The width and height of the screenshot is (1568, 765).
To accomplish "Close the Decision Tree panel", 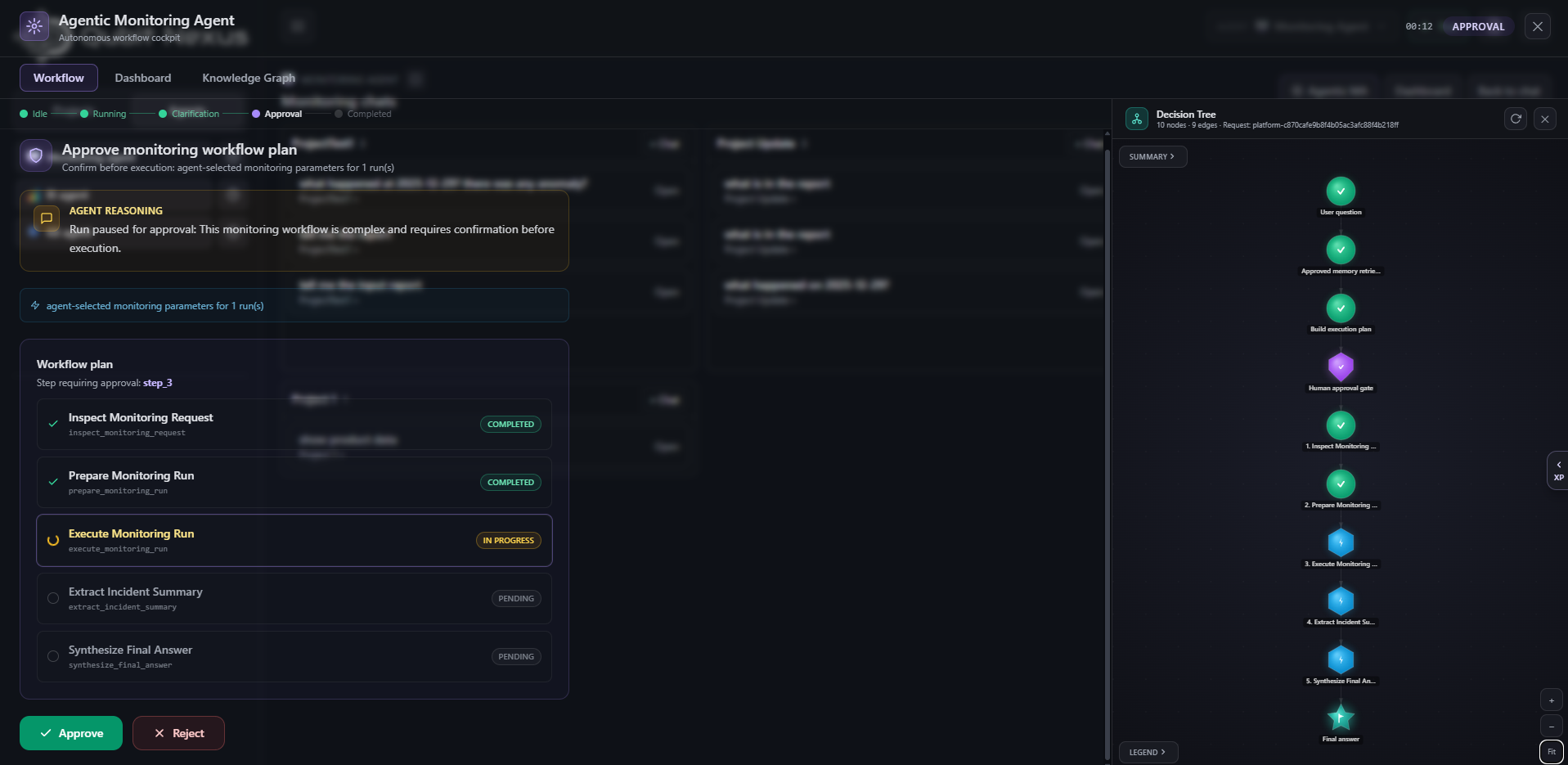I will click(x=1545, y=119).
